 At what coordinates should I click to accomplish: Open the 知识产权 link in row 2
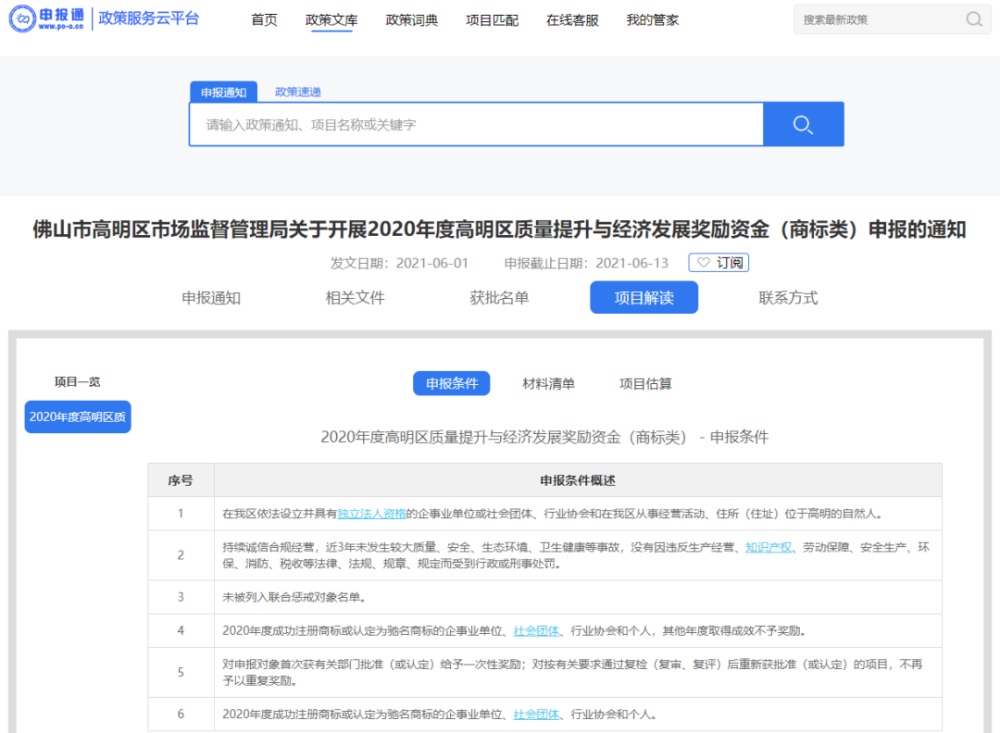click(x=768, y=547)
